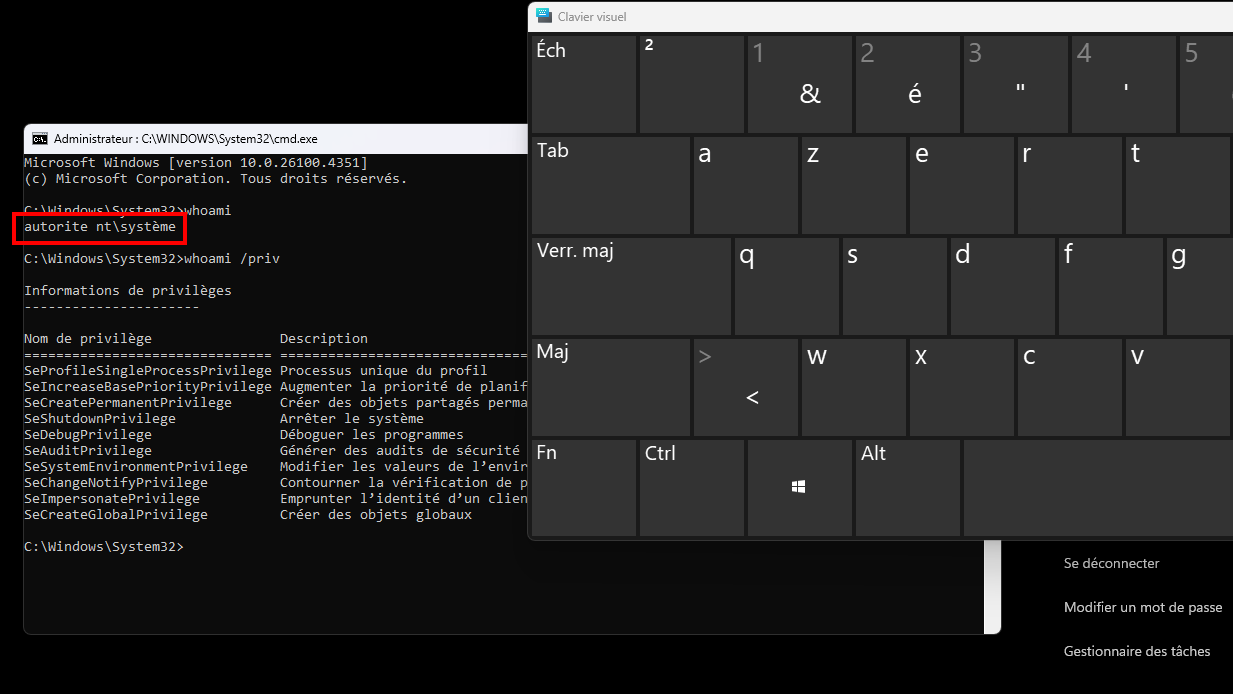The image size is (1233, 694).
Task: Toggle the Fn key
Action: (x=583, y=487)
